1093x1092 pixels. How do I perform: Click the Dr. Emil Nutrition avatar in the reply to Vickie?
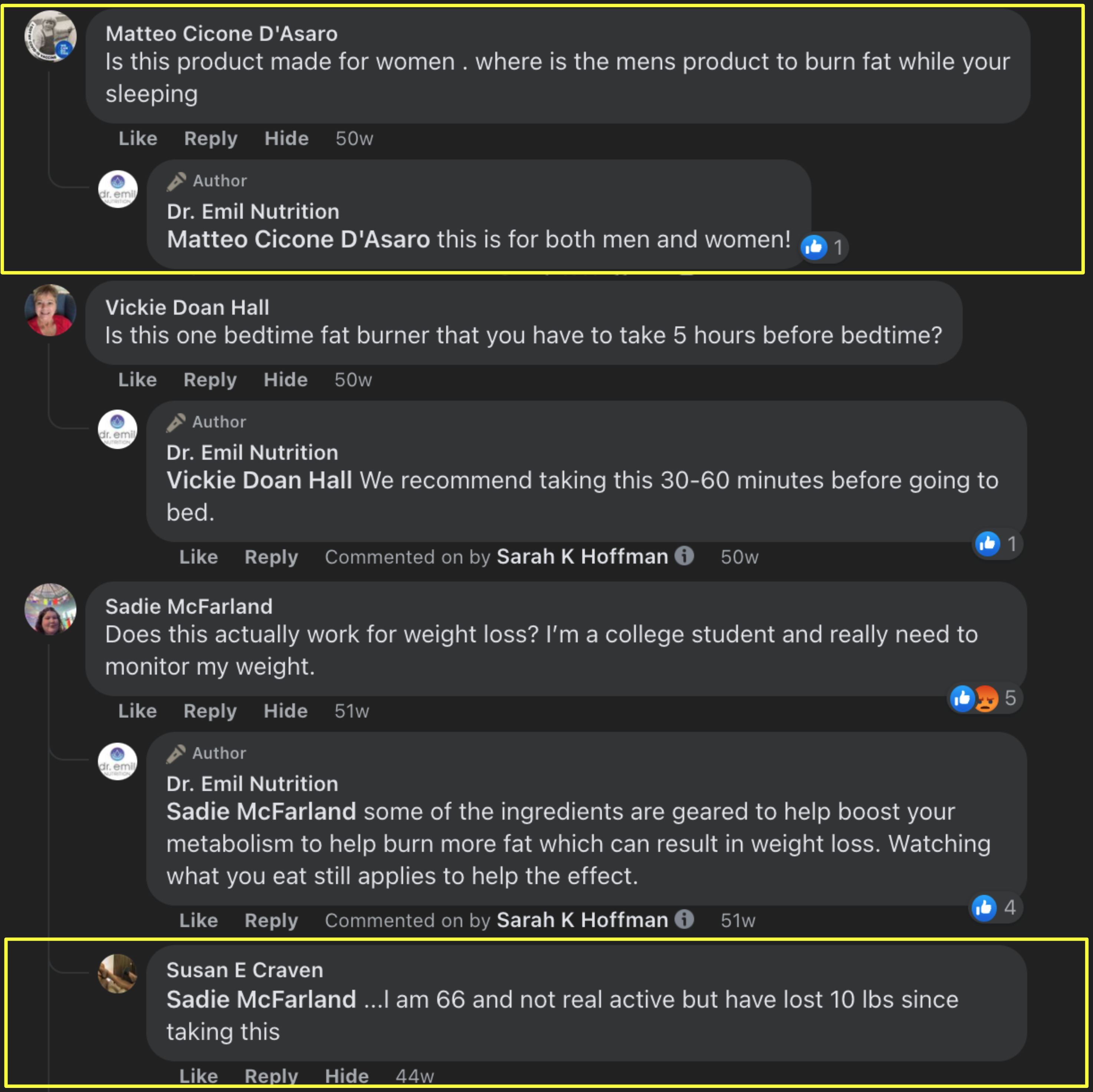coord(117,429)
